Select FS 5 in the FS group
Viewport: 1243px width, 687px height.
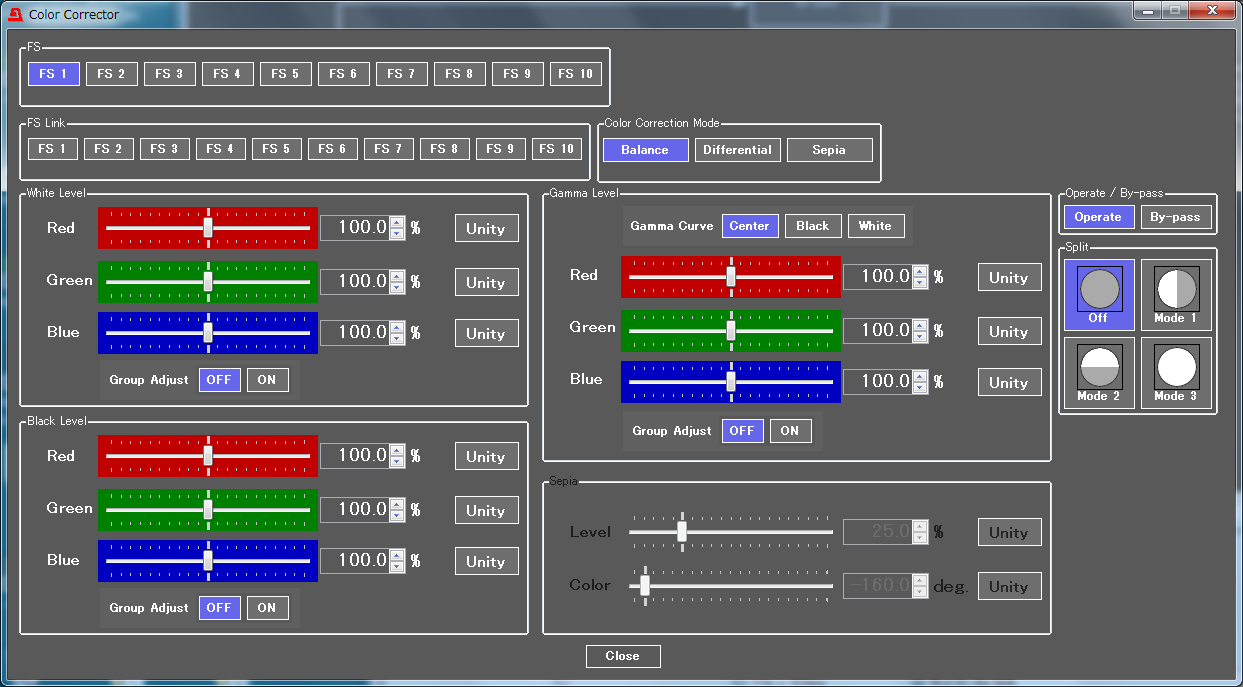285,74
